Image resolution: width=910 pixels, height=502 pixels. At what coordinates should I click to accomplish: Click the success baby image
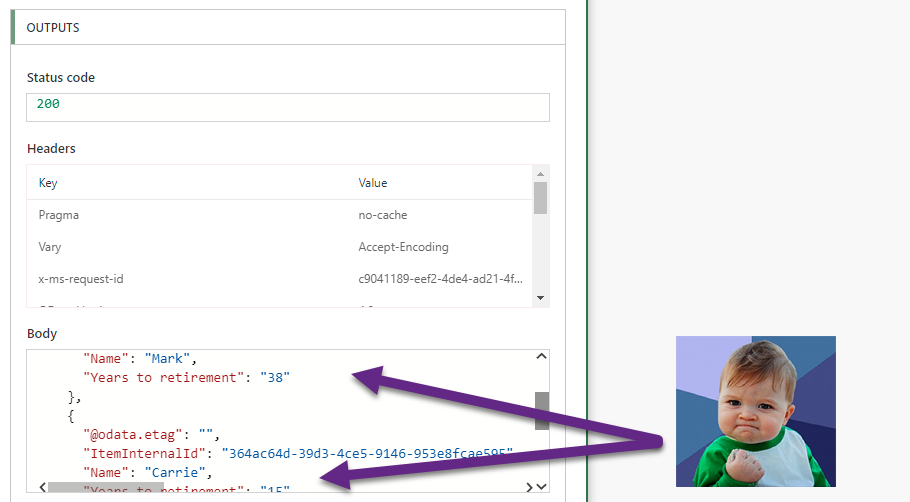(x=755, y=411)
